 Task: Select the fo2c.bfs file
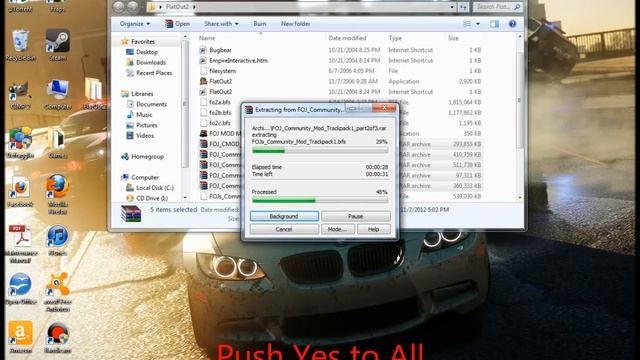point(220,123)
